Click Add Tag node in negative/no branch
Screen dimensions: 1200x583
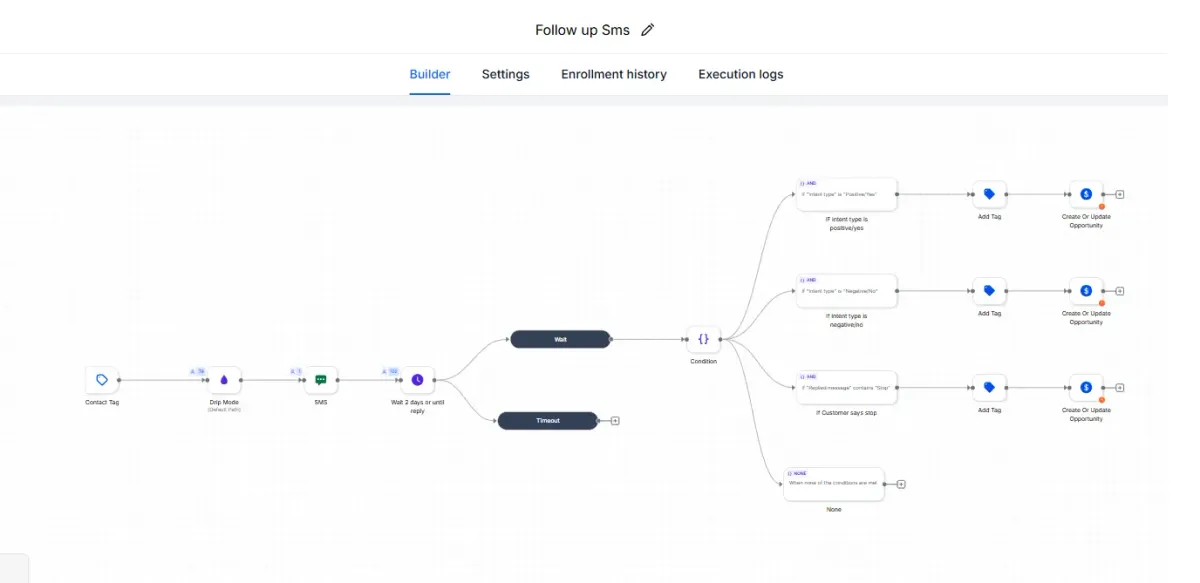pos(989,291)
